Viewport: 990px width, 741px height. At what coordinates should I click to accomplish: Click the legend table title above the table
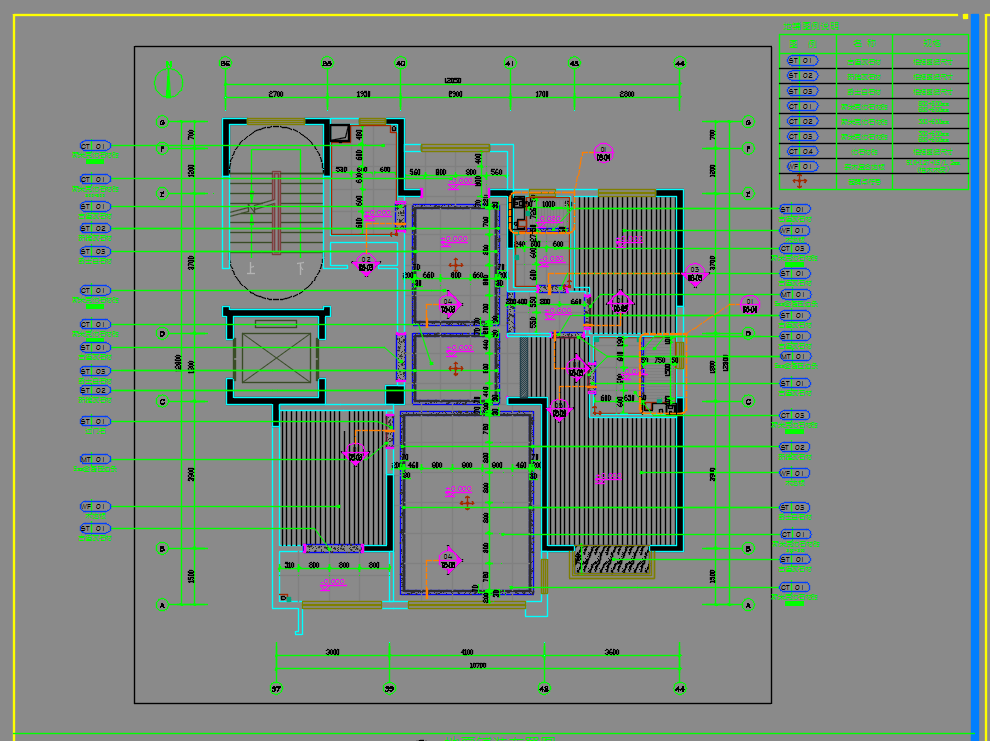(x=811, y=27)
